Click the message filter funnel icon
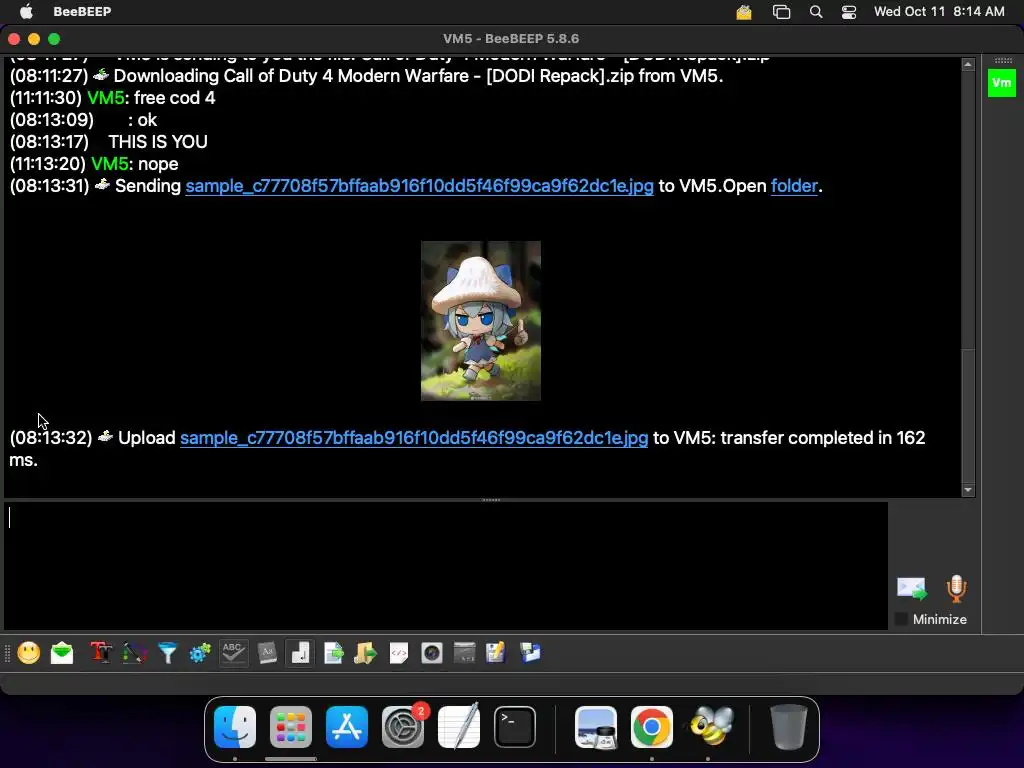The height and width of the screenshot is (768, 1024). [168, 652]
